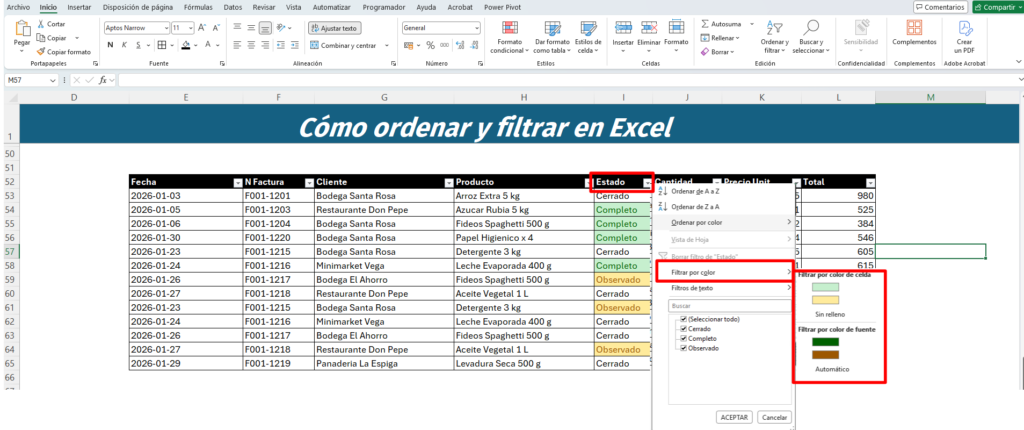Filter by light green cell color

click(x=825, y=287)
